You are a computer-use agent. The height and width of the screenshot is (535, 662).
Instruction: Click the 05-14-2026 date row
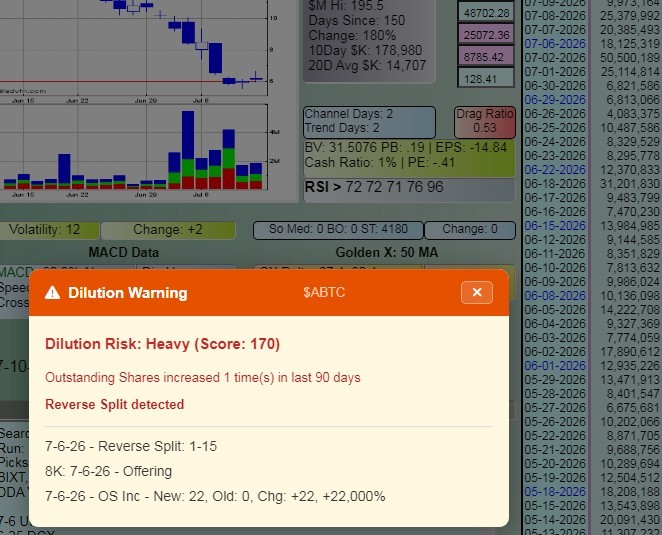555,519
